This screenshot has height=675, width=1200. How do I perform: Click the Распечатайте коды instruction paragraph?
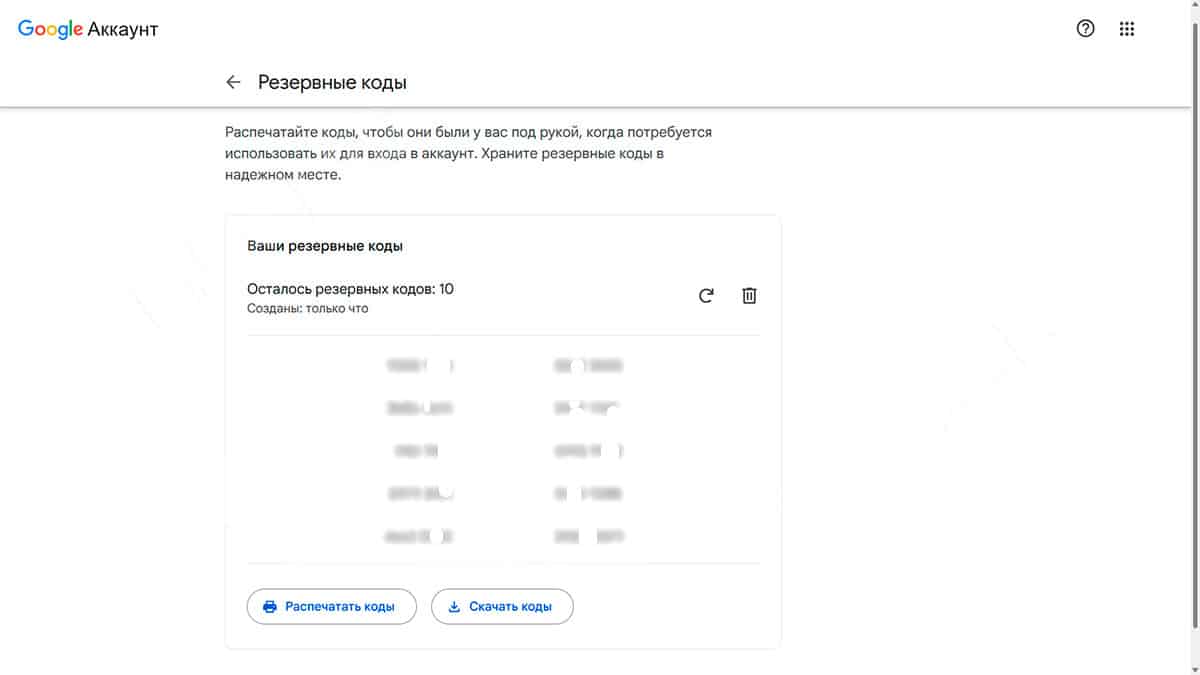click(x=468, y=153)
